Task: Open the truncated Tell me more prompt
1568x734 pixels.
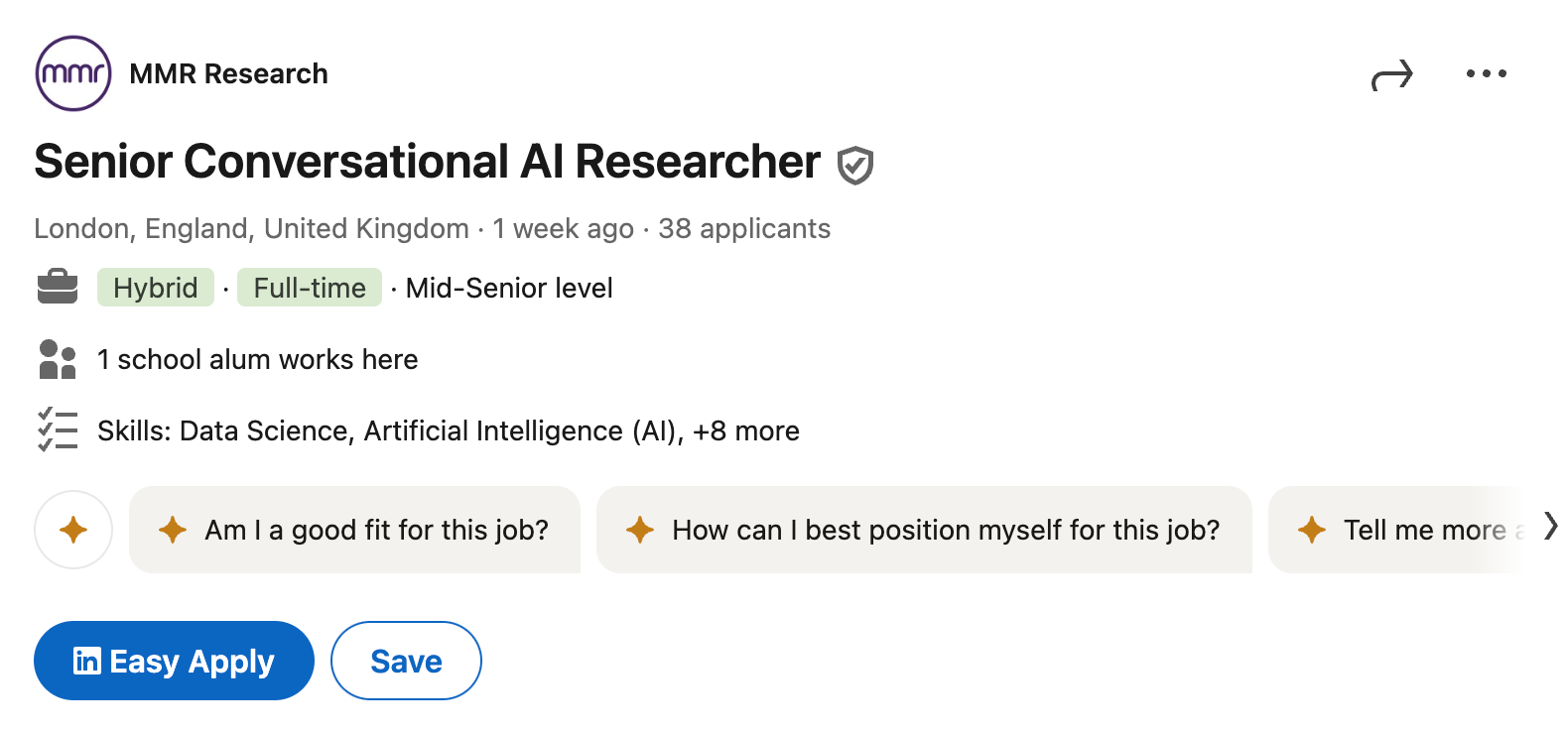Action: (x=1419, y=530)
